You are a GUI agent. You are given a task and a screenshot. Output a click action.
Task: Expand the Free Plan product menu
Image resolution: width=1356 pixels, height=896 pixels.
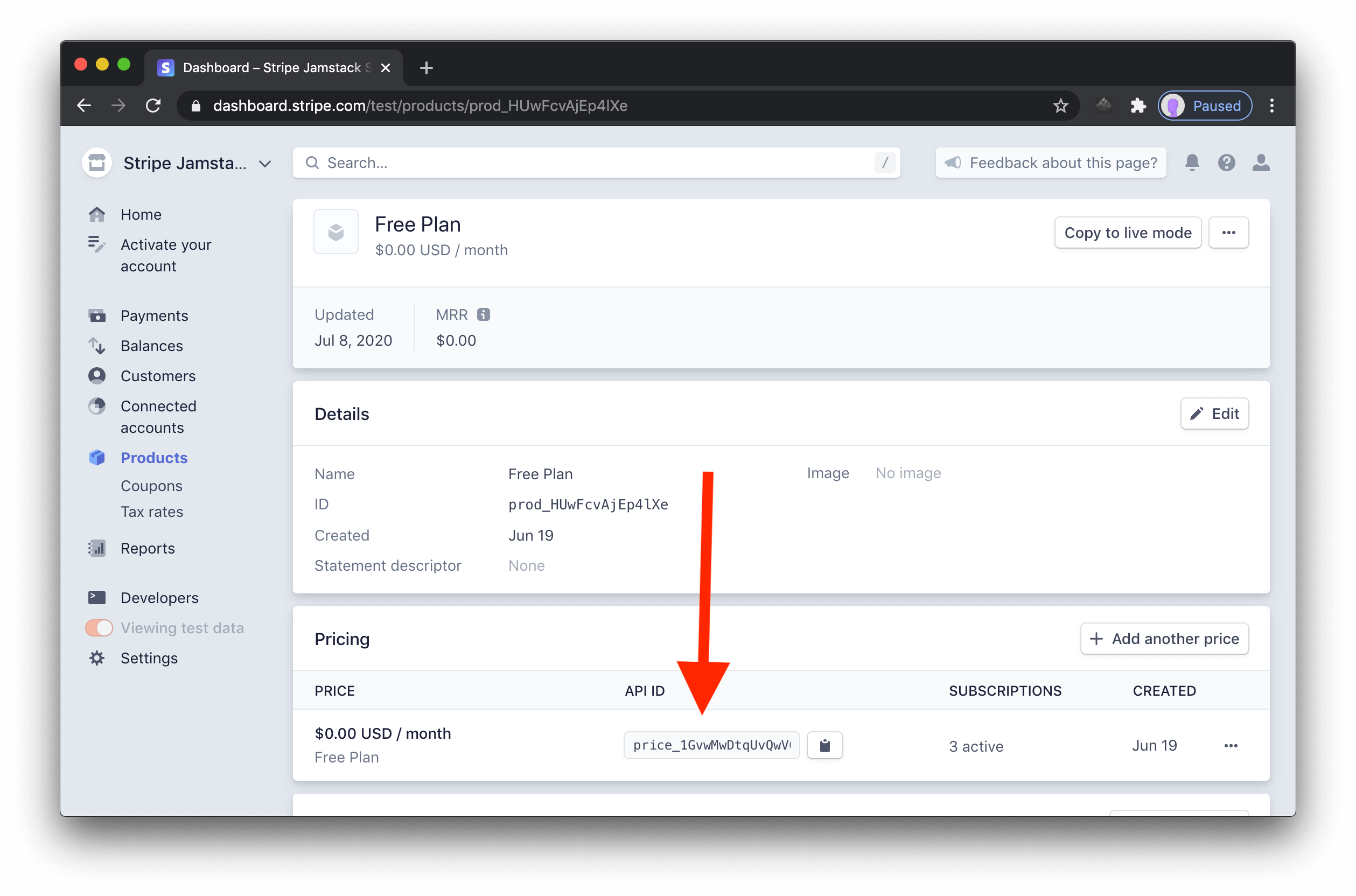coord(1228,232)
